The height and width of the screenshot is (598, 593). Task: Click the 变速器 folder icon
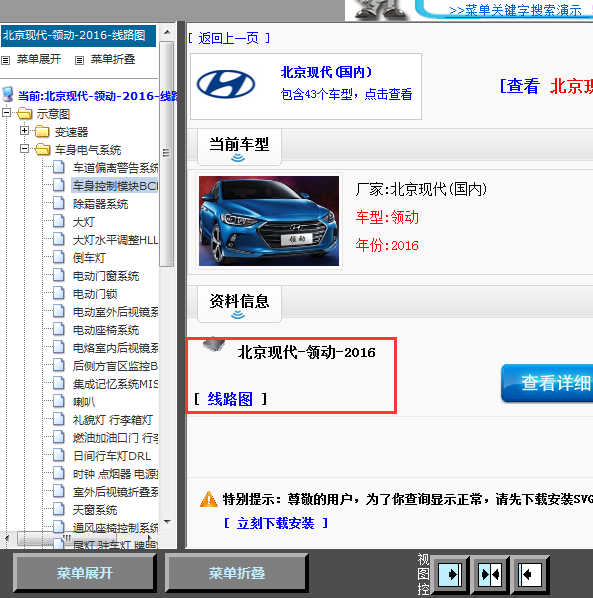point(42,132)
